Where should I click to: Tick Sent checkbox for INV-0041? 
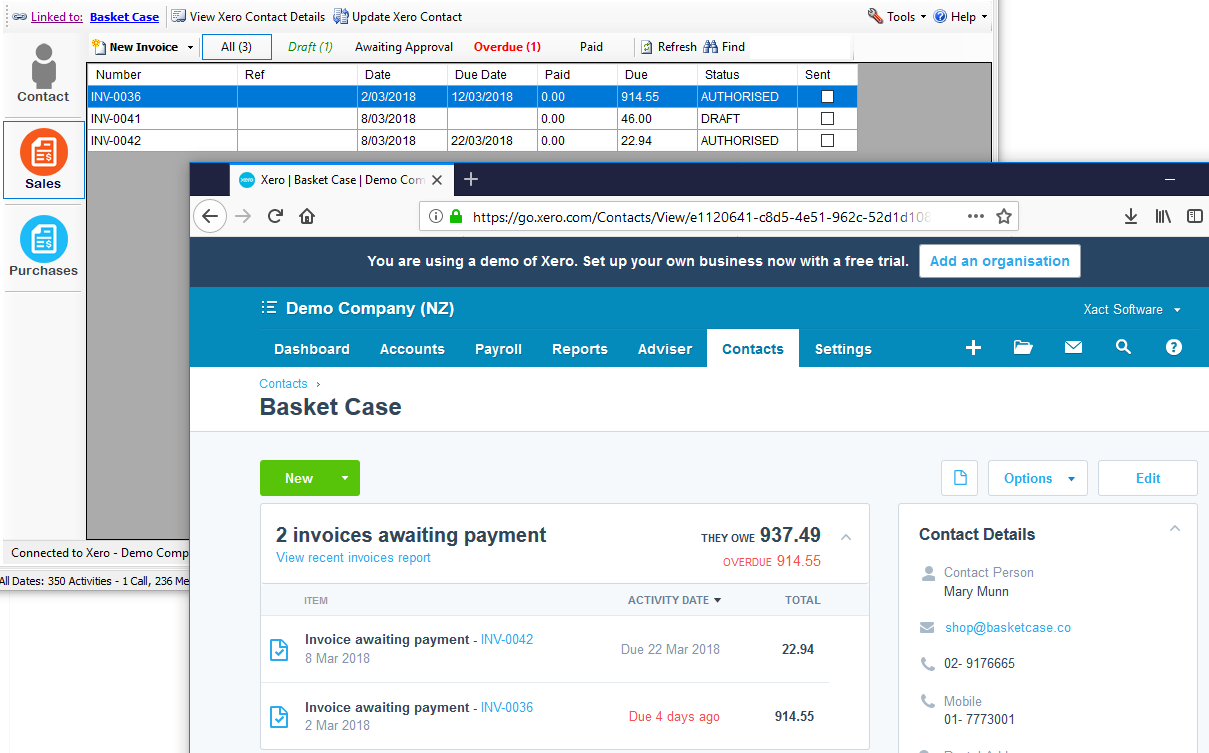827,119
